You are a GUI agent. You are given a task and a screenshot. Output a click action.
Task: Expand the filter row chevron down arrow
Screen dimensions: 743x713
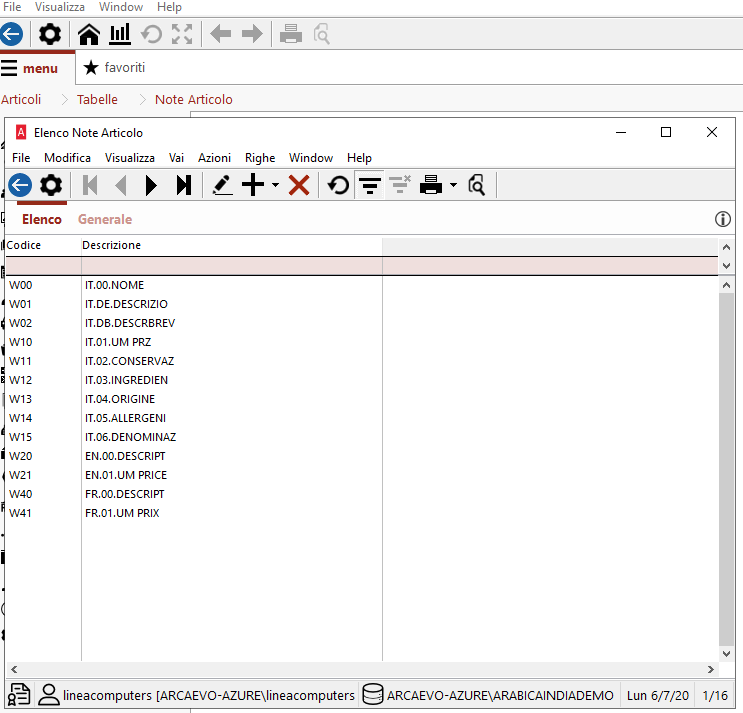tap(726, 266)
